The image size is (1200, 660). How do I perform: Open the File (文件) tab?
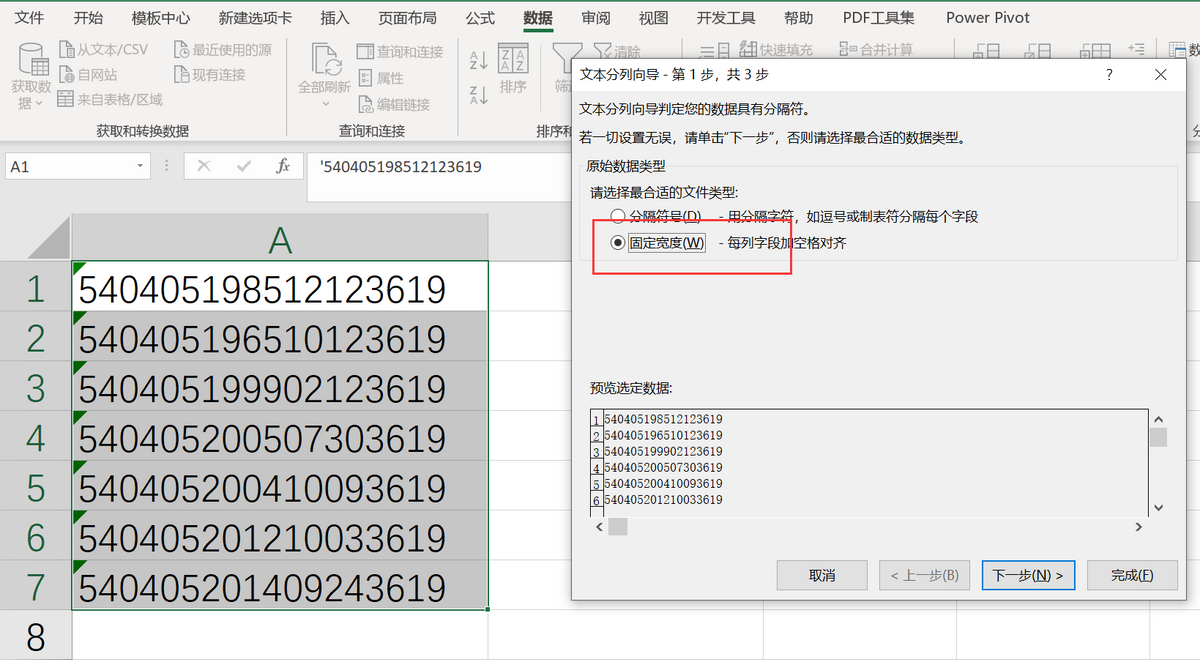30,18
